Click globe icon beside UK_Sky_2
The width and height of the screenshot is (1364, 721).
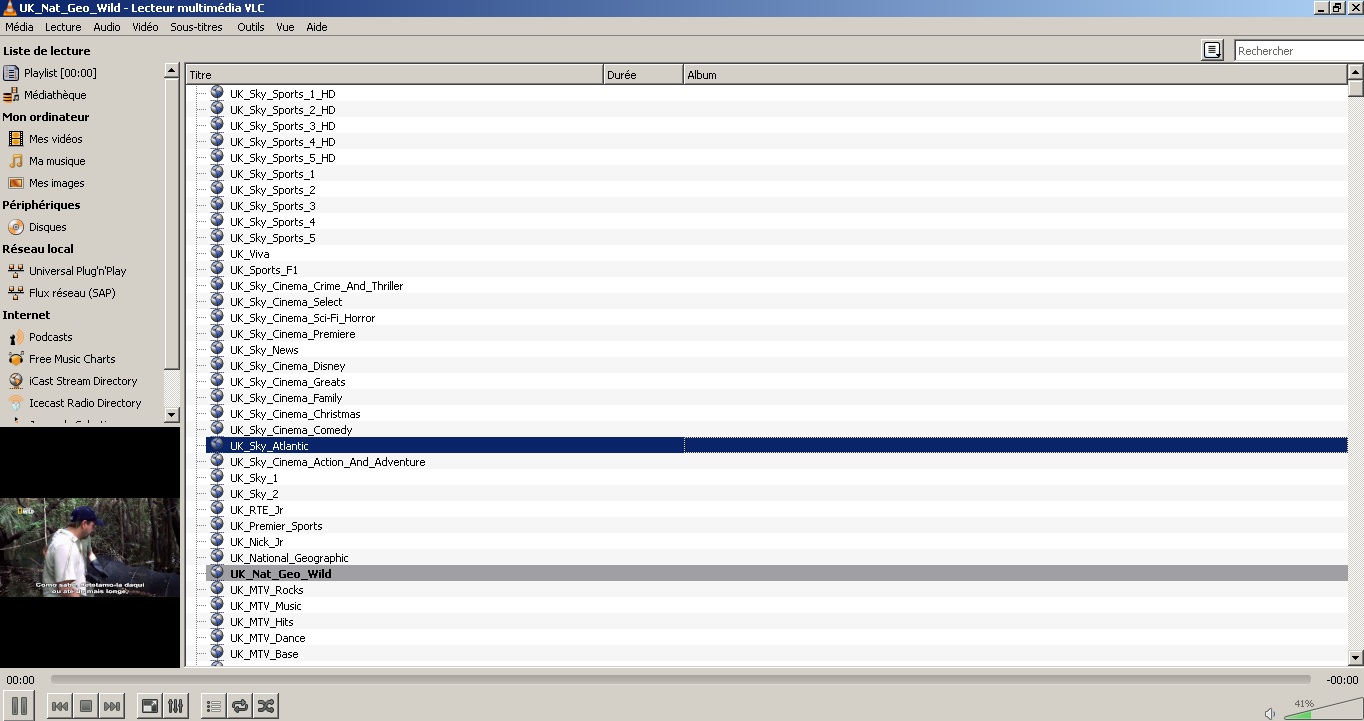click(217, 493)
